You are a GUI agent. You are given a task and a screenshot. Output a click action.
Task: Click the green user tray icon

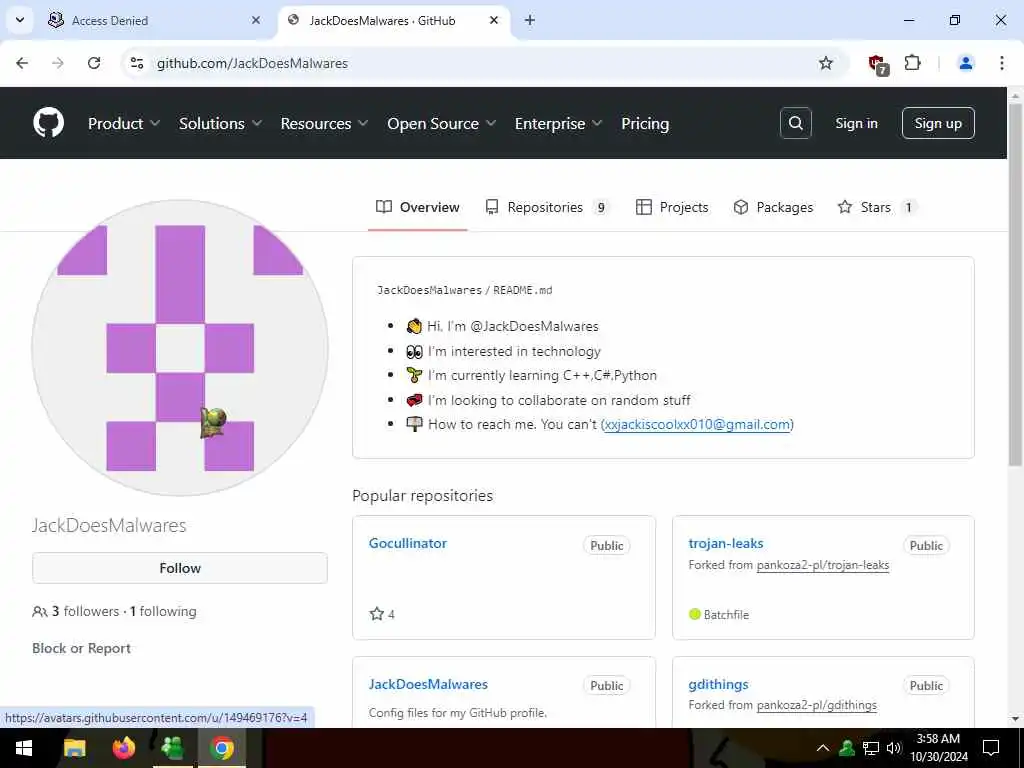847,748
